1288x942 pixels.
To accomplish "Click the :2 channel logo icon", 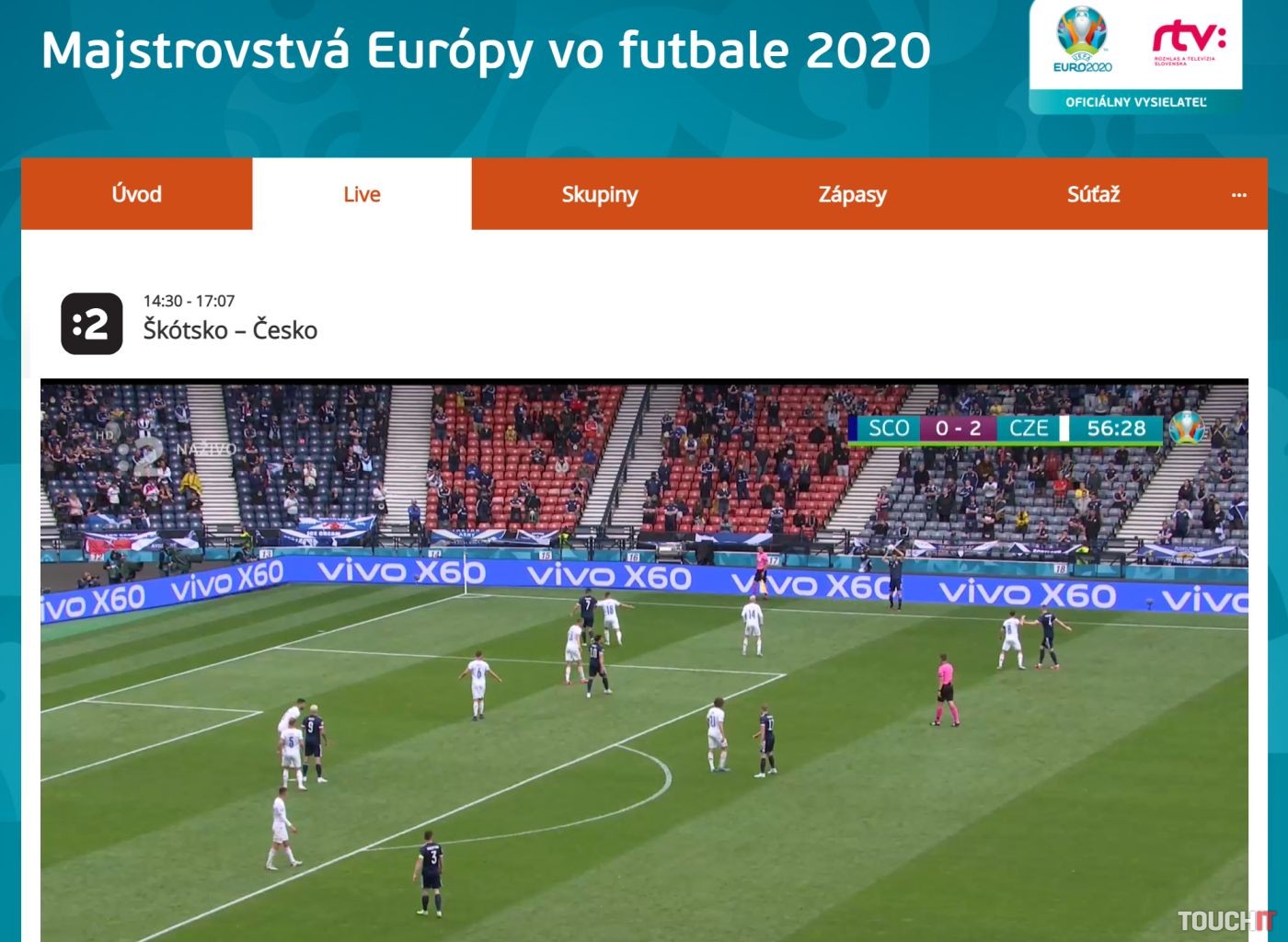I will point(92,324).
